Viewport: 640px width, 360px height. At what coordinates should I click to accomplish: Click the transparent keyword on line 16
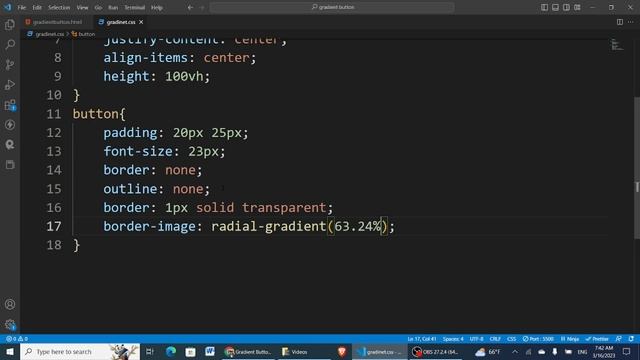point(284,208)
